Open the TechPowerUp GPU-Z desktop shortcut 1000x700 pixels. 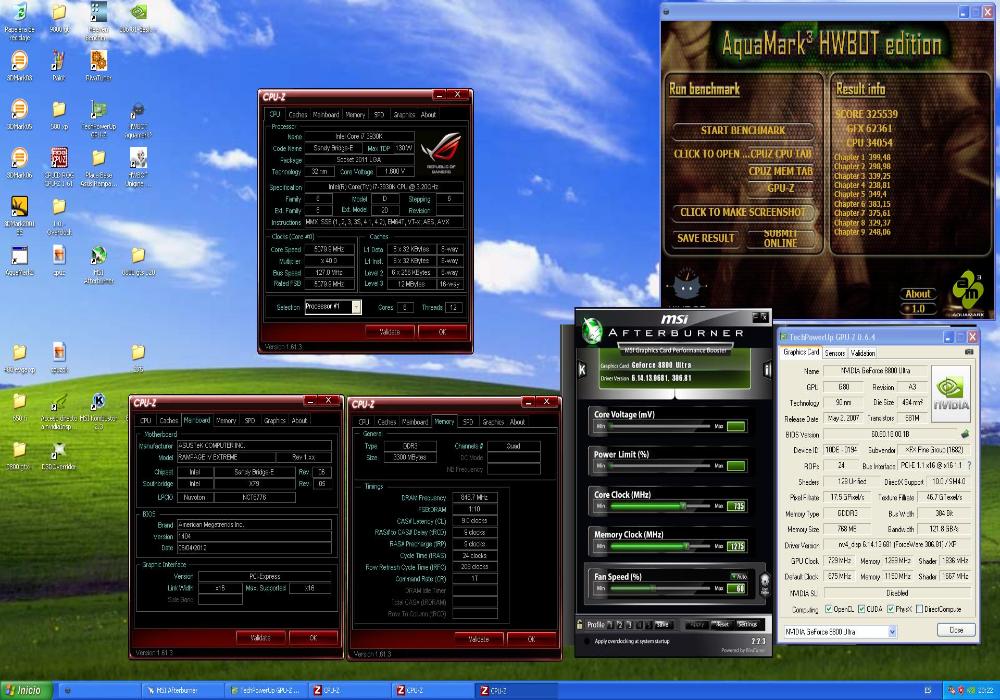point(98,118)
